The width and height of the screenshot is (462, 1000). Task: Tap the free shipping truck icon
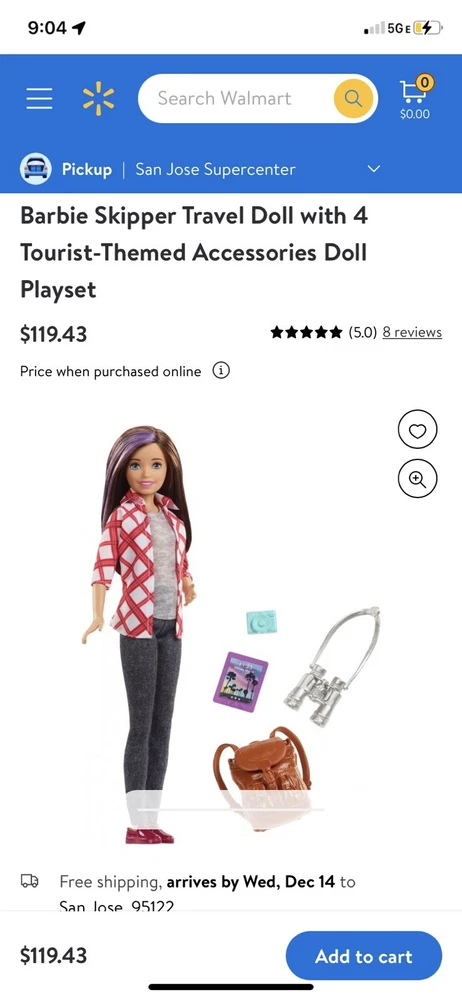[x=29, y=881]
